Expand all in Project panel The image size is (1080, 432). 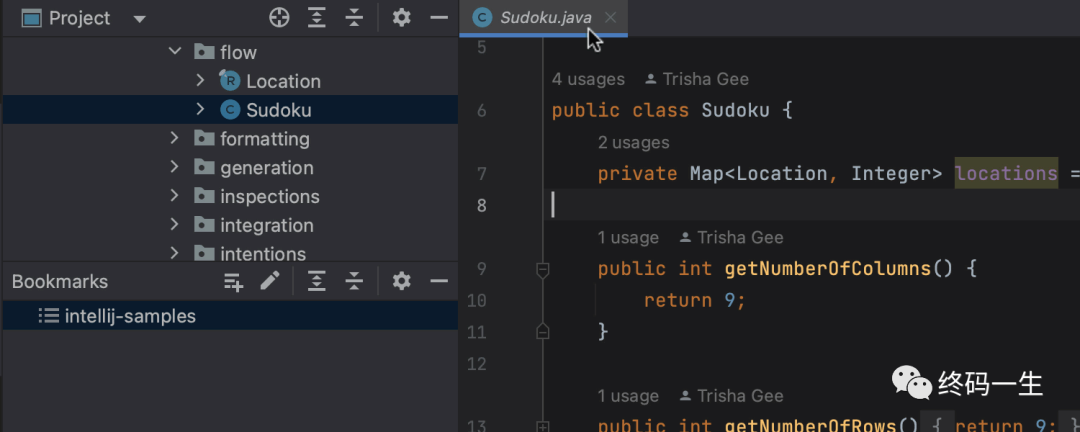click(x=316, y=18)
